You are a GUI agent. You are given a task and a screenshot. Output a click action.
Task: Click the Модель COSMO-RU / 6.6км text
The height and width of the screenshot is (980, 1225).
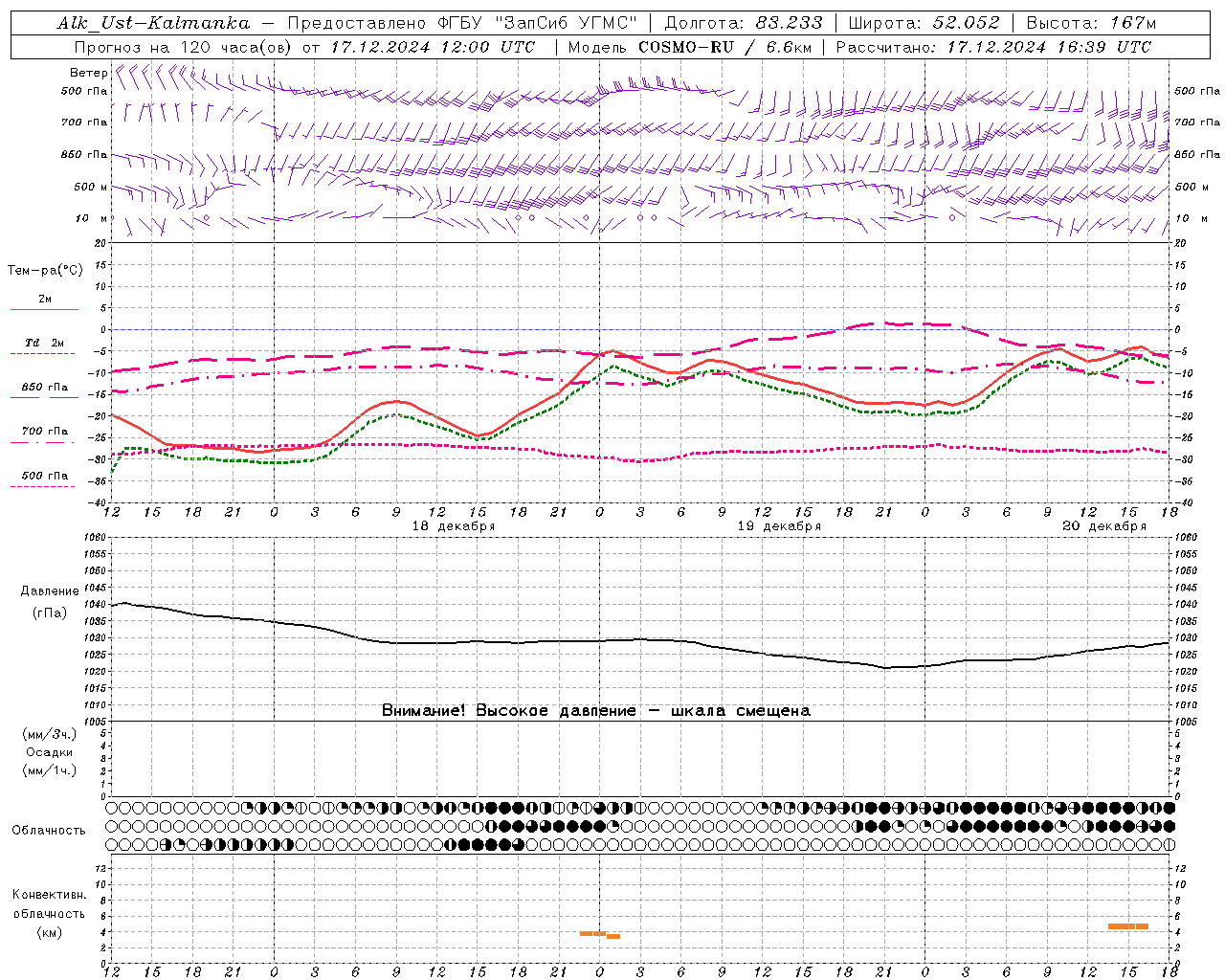pyautogui.click(x=689, y=47)
